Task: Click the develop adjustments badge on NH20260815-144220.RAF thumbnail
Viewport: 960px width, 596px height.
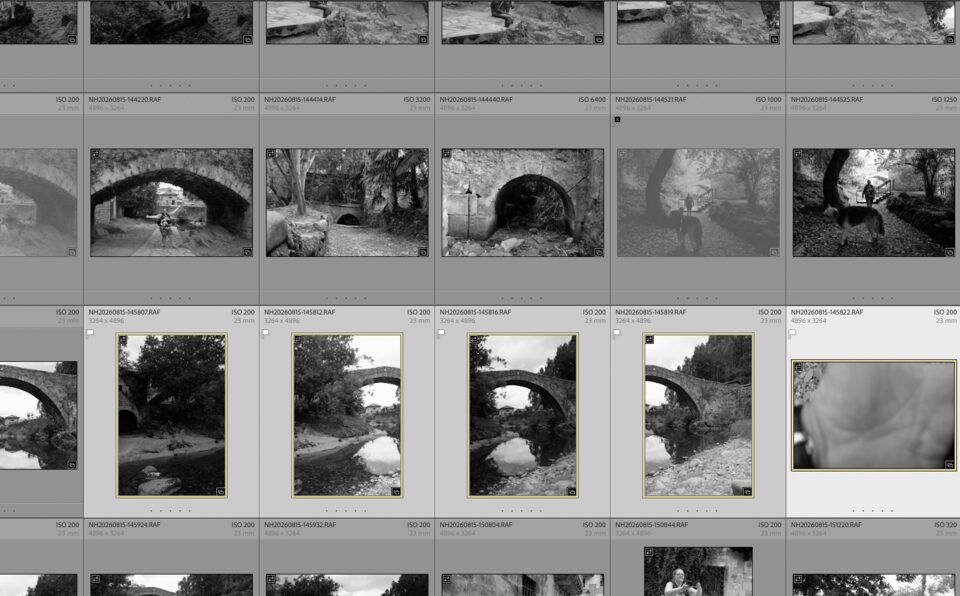Action: click(95, 154)
